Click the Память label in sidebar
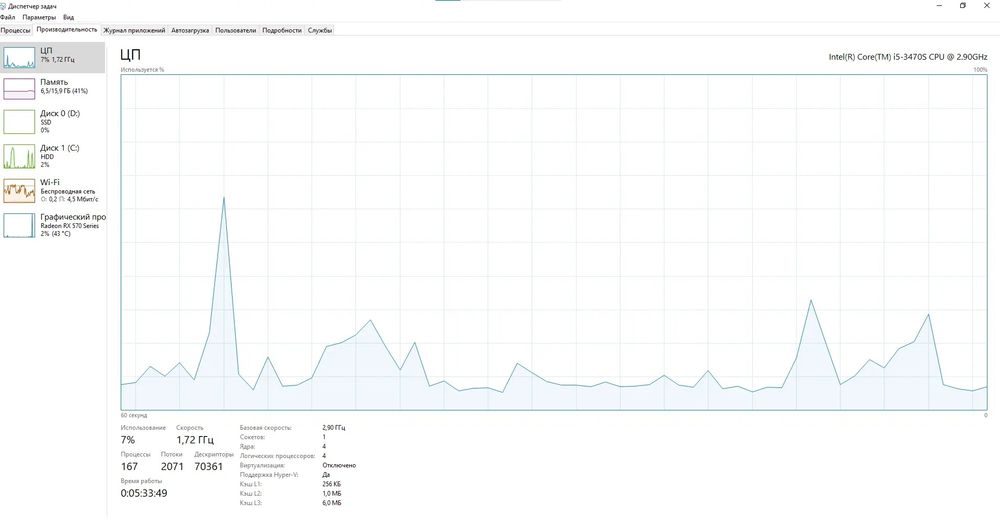 [x=54, y=82]
